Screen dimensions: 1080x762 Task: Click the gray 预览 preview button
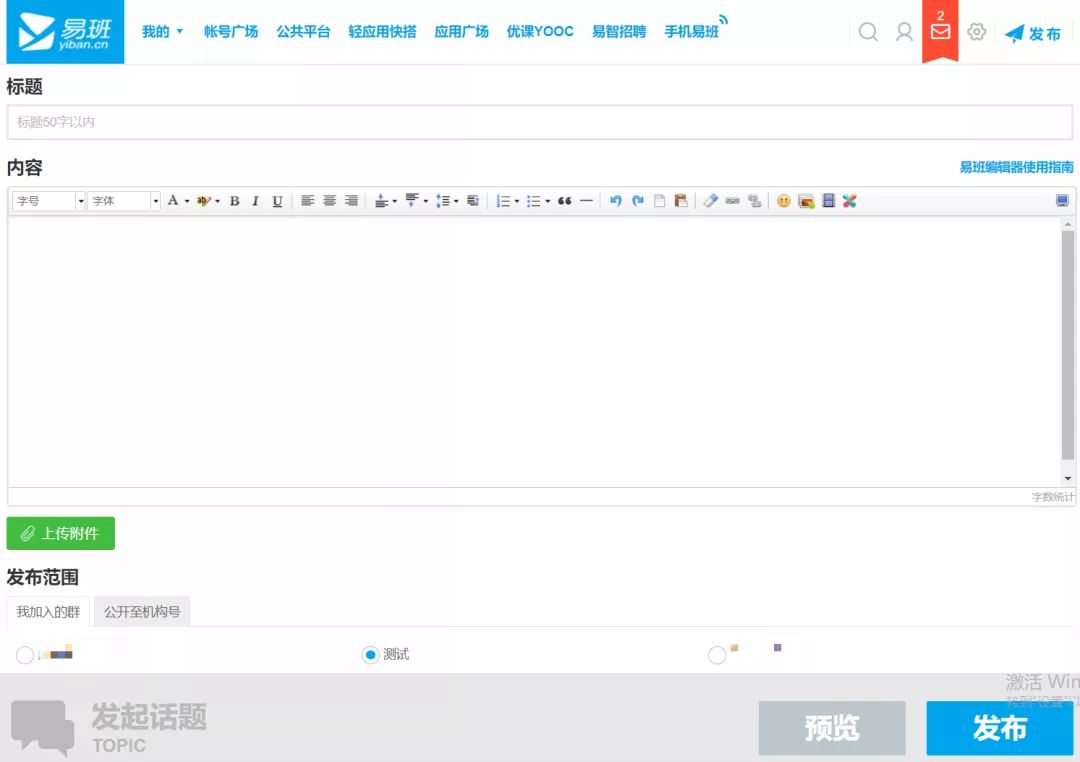[832, 728]
